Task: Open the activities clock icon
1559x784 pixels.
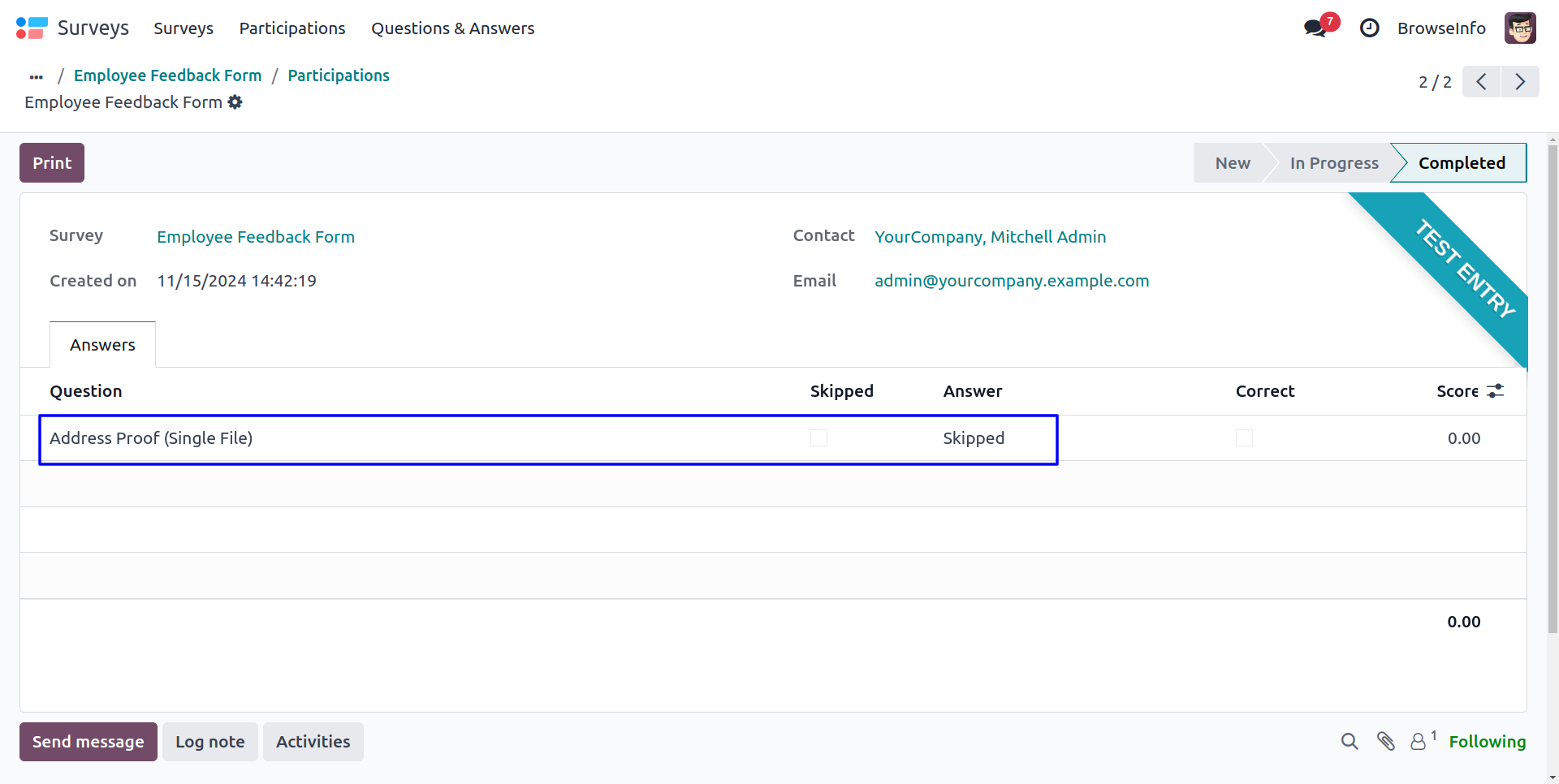Action: pos(1369,28)
